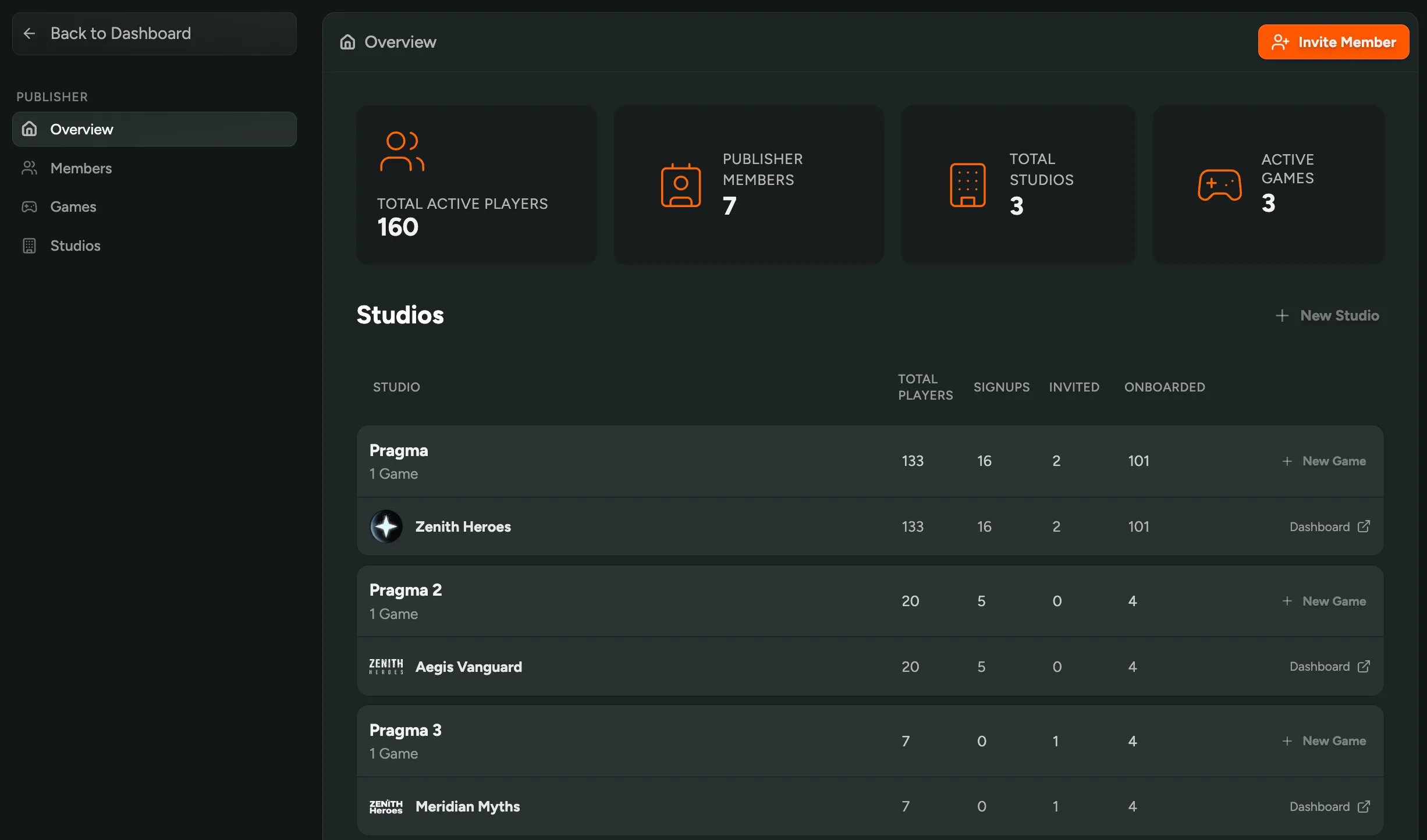Open Members in sidebar
Image resolution: width=1427 pixels, height=840 pixels.
pyautogui.click(x=81, y=168)
